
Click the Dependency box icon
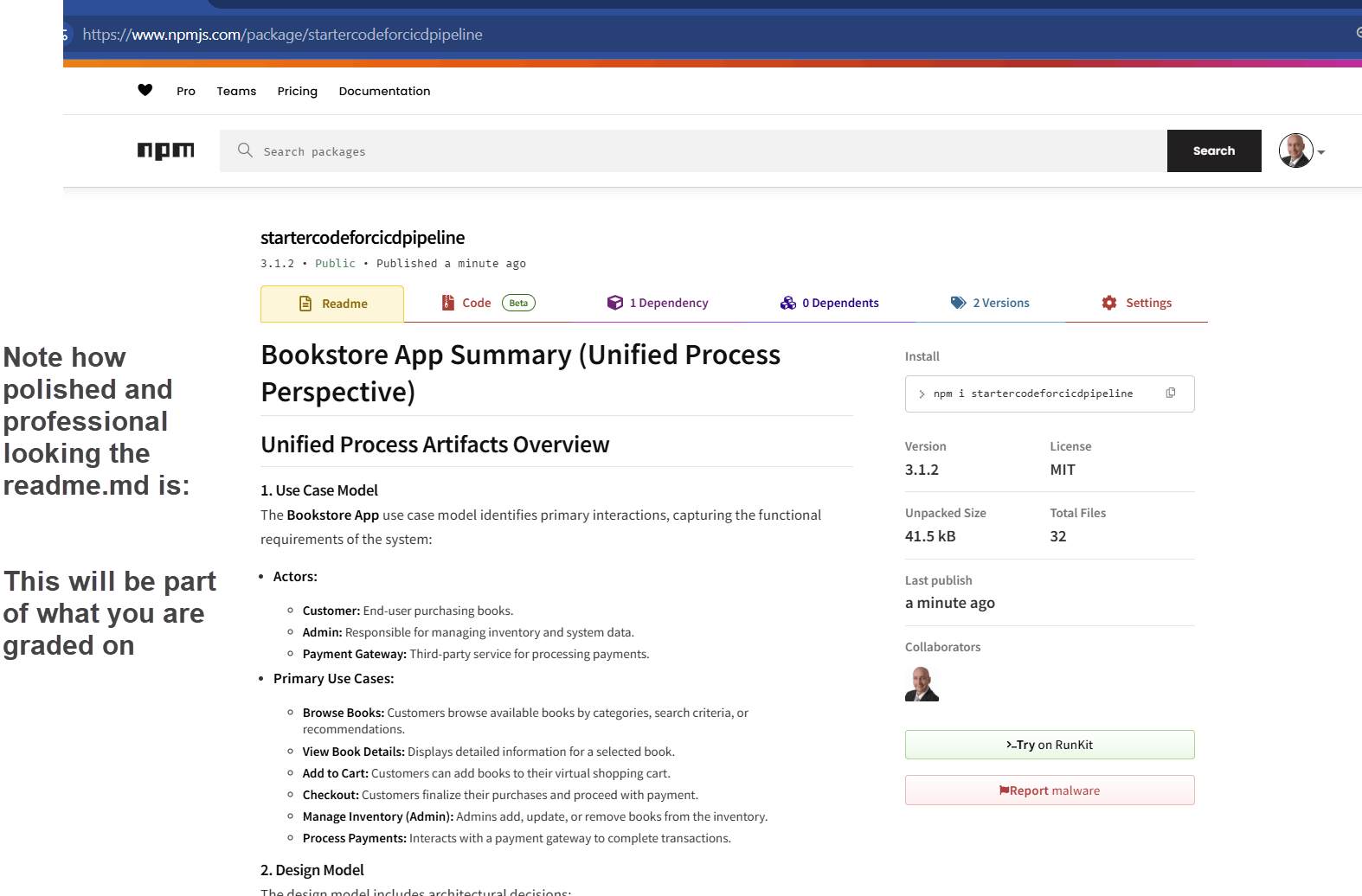pos(615,303)
